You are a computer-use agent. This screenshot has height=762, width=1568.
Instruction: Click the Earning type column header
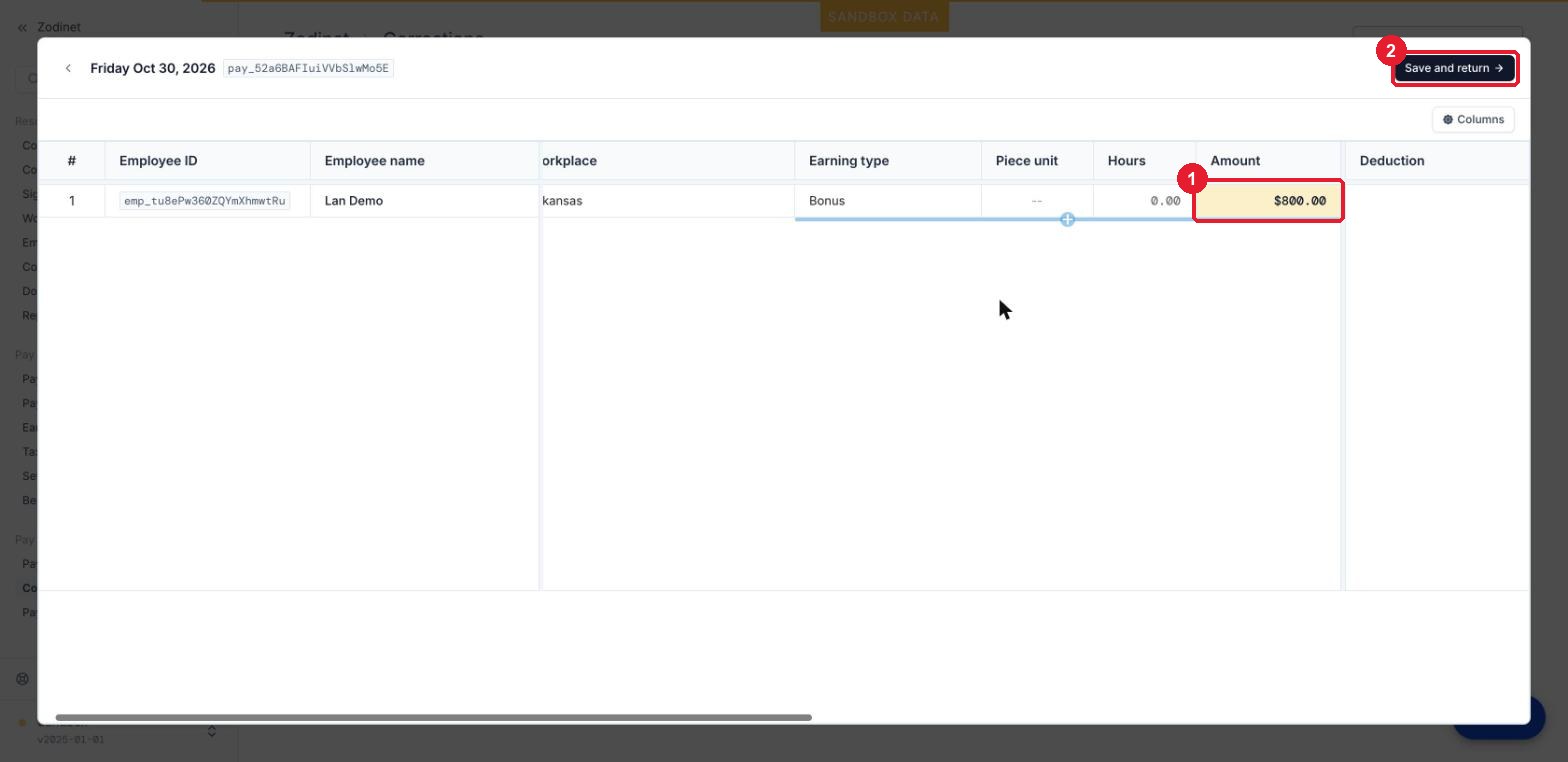pyautogui.click(x=888, y=161)
